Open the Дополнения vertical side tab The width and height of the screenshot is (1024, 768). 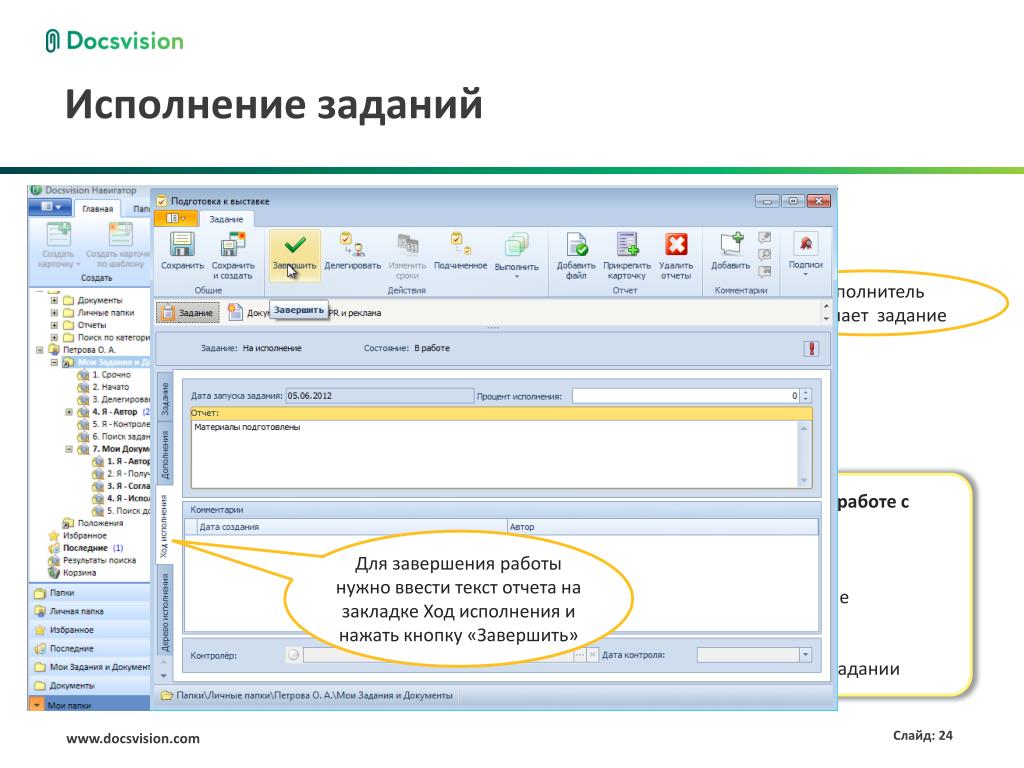[x=165, y=456]
